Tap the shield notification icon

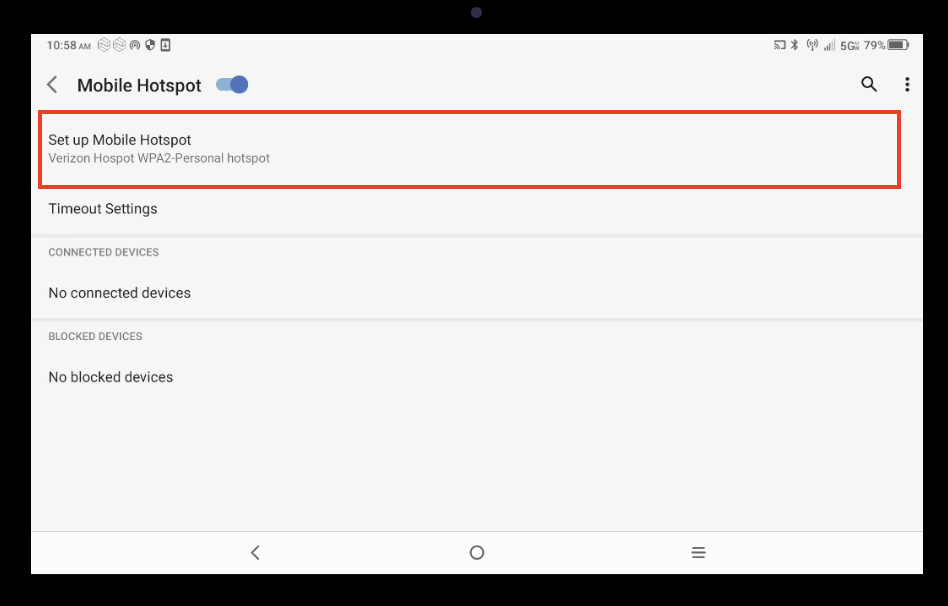(x=150, y=45)
